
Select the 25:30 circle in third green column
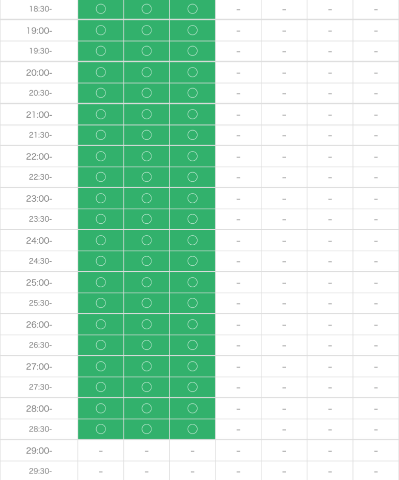pyautogui.click(x=192, y=303)
